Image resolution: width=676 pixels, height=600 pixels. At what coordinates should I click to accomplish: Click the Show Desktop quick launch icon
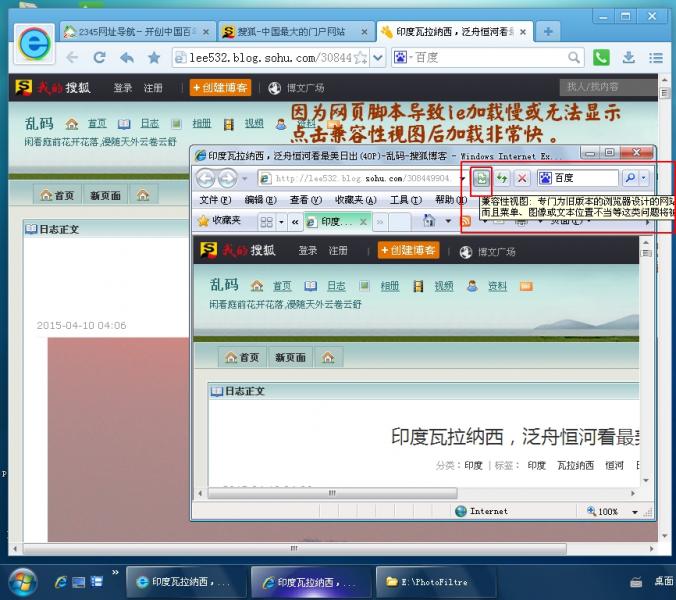click(x=78, y=582)
